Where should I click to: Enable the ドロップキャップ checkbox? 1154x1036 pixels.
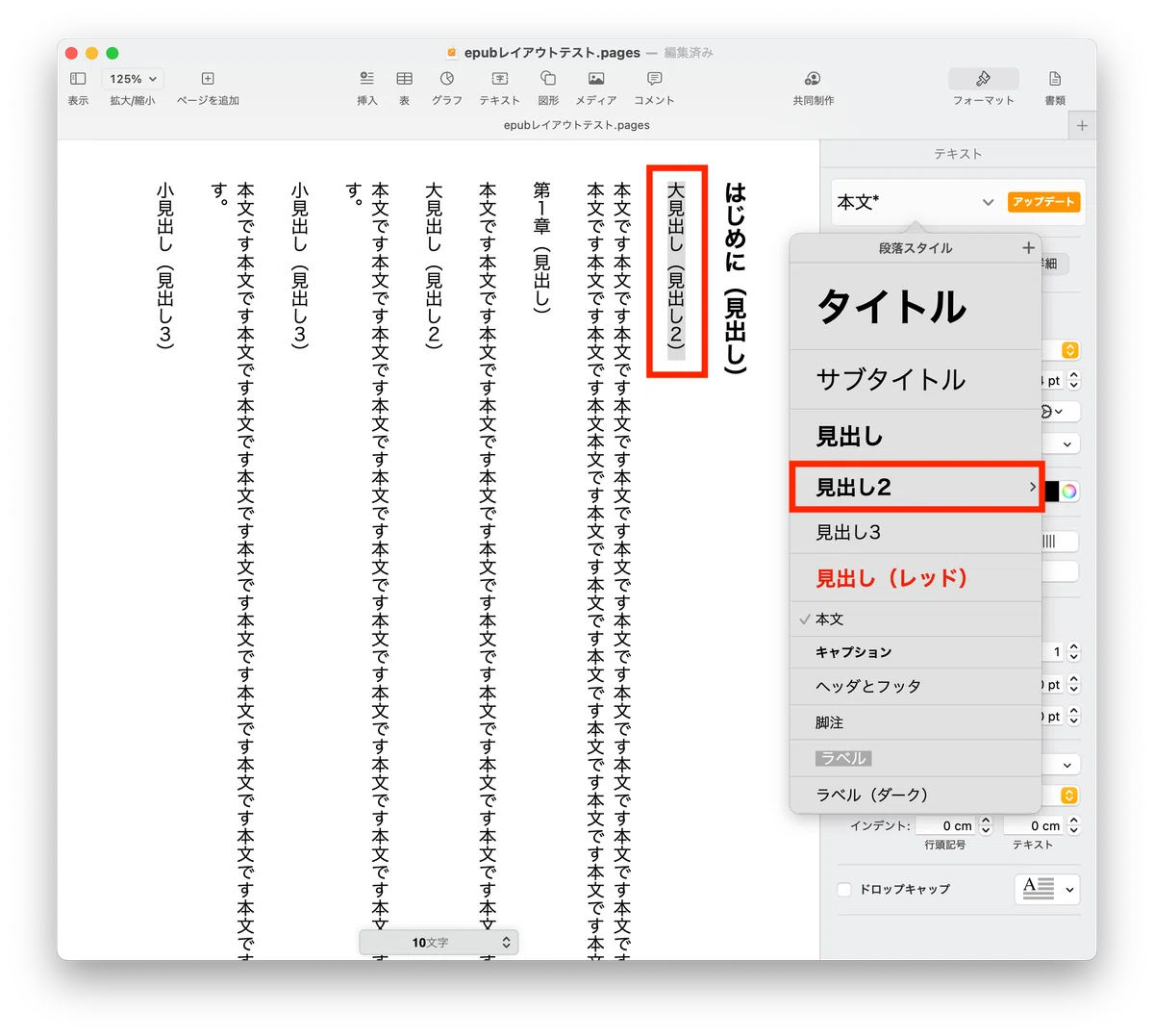[x=844, y=890]
